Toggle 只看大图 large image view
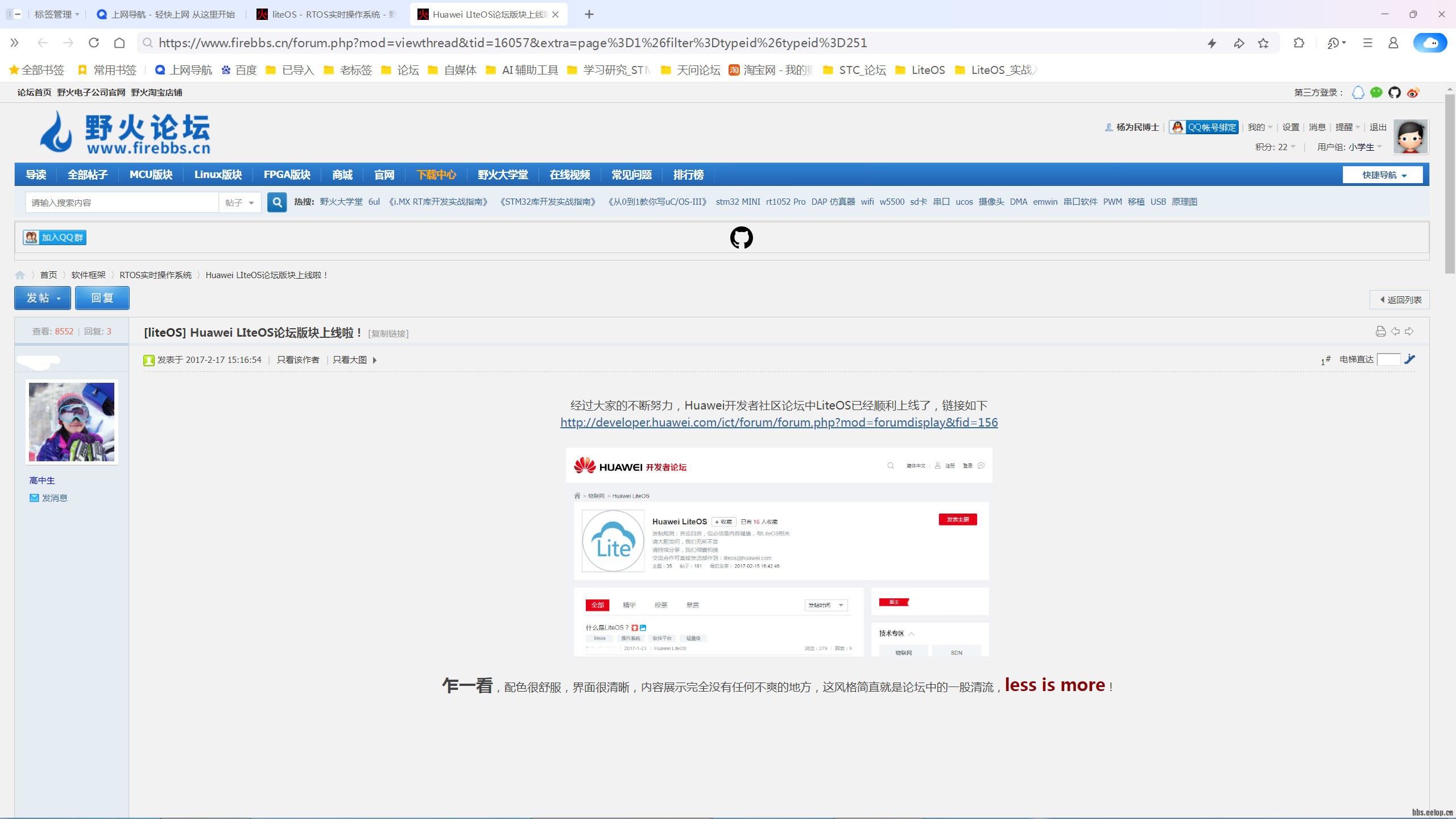The image size is (1456, 819). coord(350,360)
